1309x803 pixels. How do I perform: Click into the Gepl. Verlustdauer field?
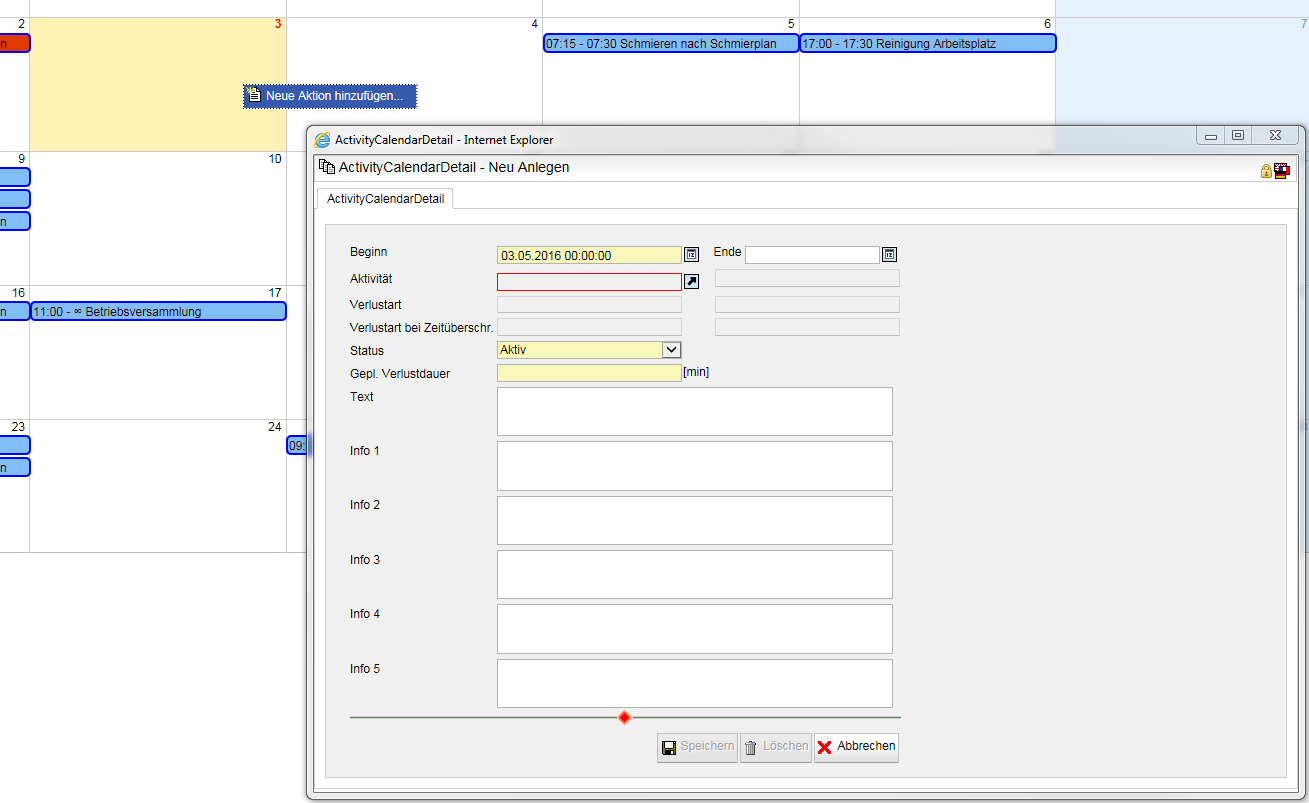click(x=589, y=373)
